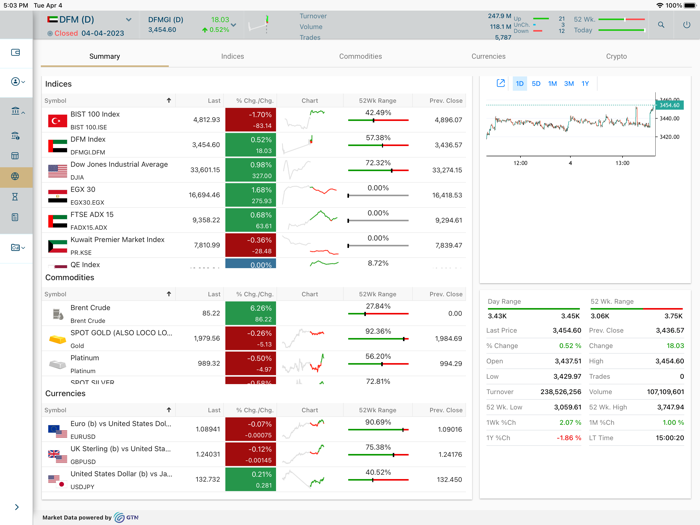
Task: Open the hourglass icon in sidebar
Action: coord(15,197)
